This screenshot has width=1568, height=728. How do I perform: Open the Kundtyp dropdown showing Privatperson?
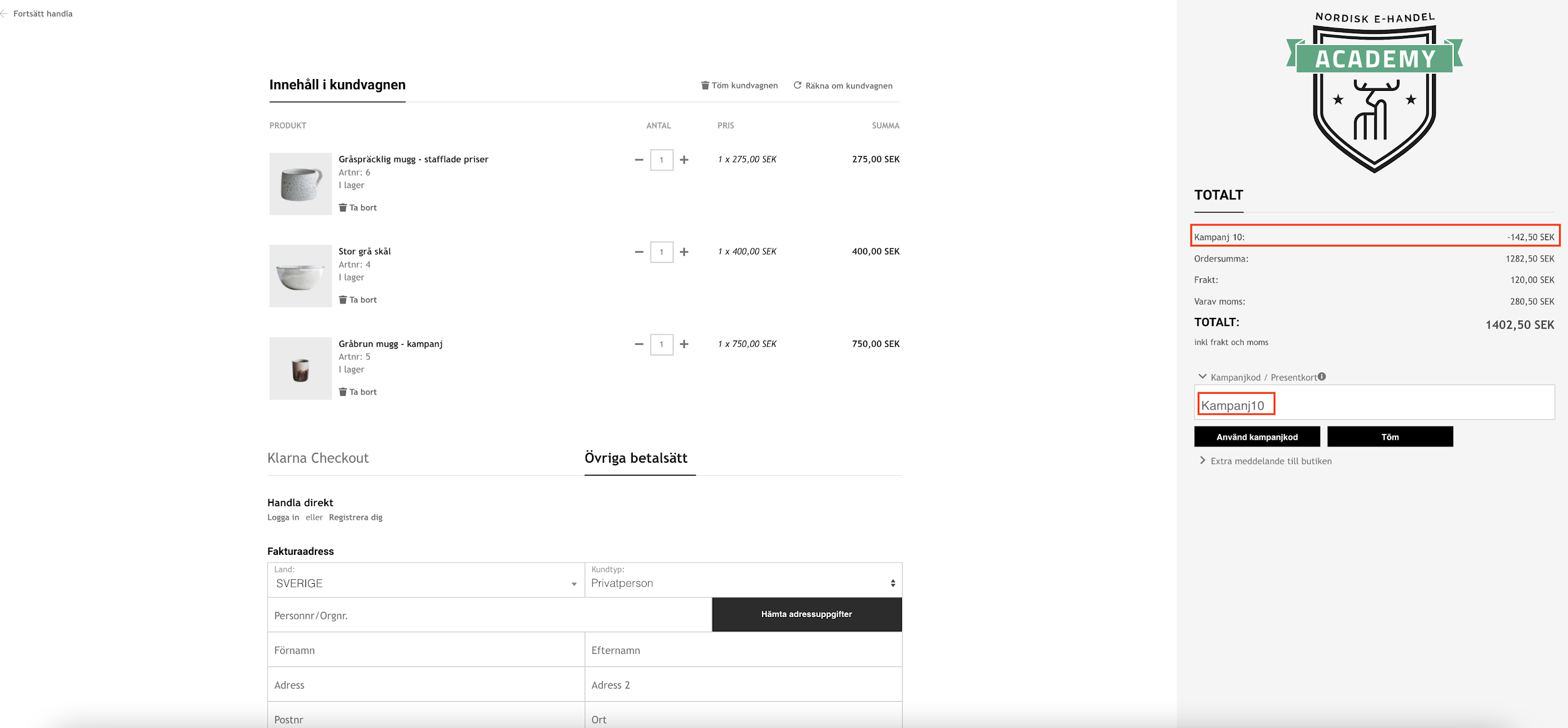[x=743, y=580]
